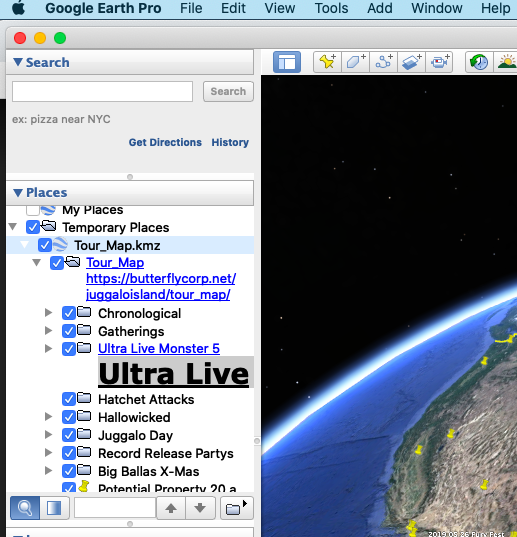Click the Gatherings folder icon
The image size is (517, 537).
point(84,330)
